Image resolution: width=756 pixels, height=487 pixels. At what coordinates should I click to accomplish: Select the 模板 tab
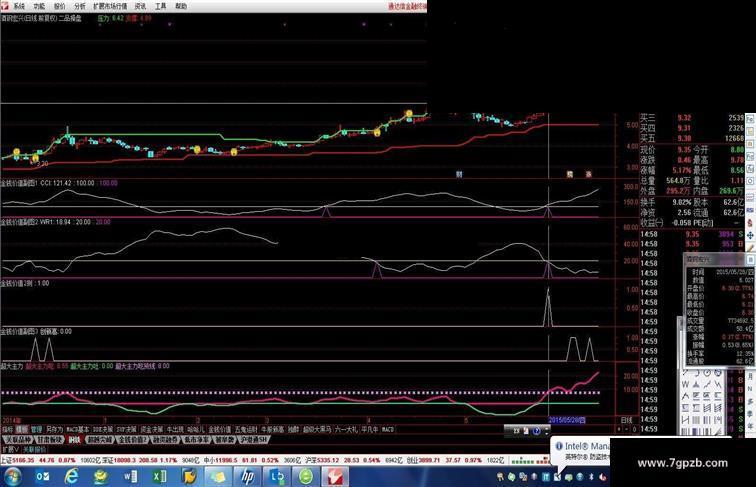[22, 429]
